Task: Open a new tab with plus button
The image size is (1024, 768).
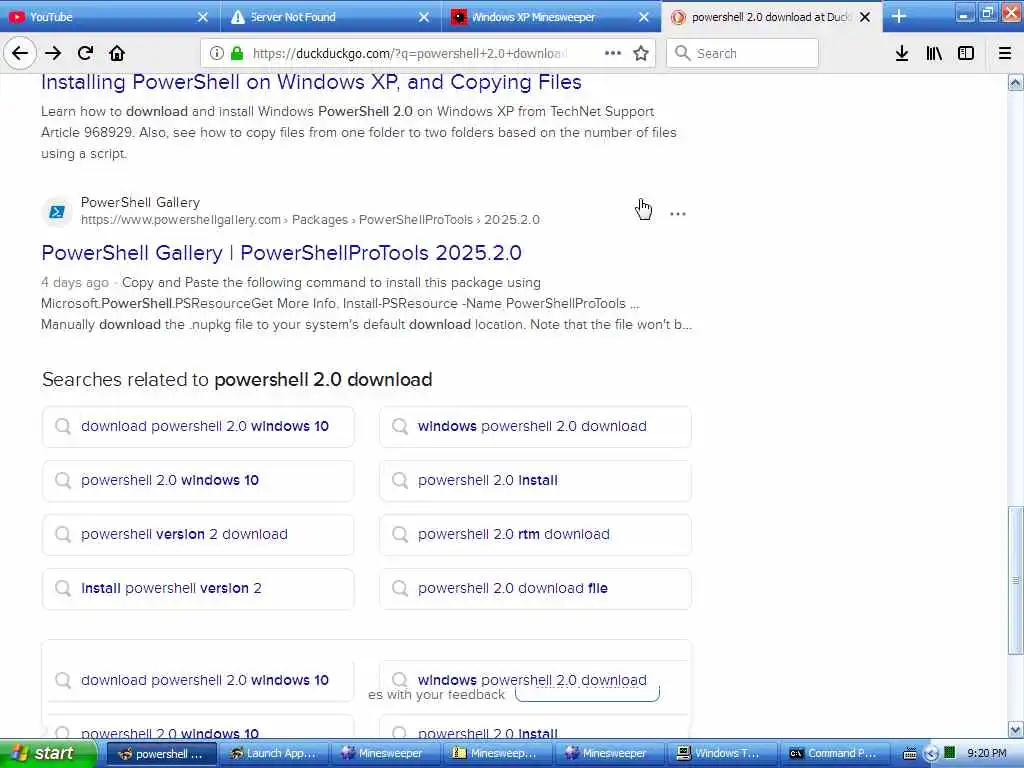Action: [899, 17]
